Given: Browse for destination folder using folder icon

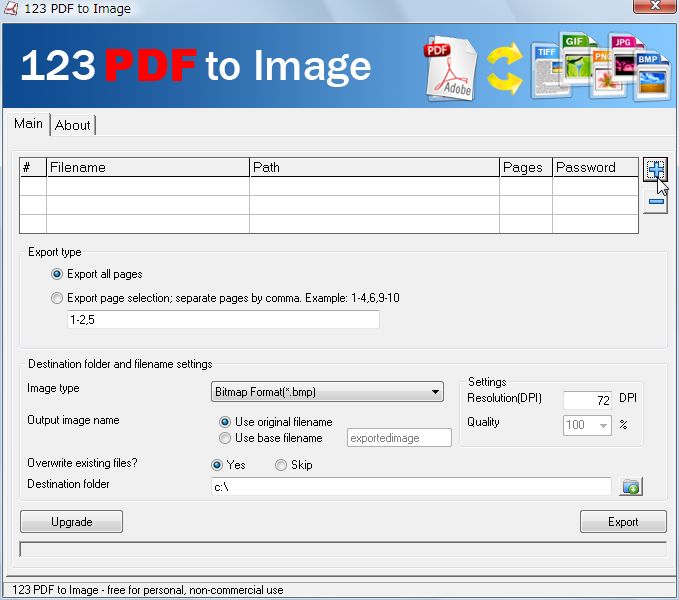Looking at the screenshot, I should point(631,487).
